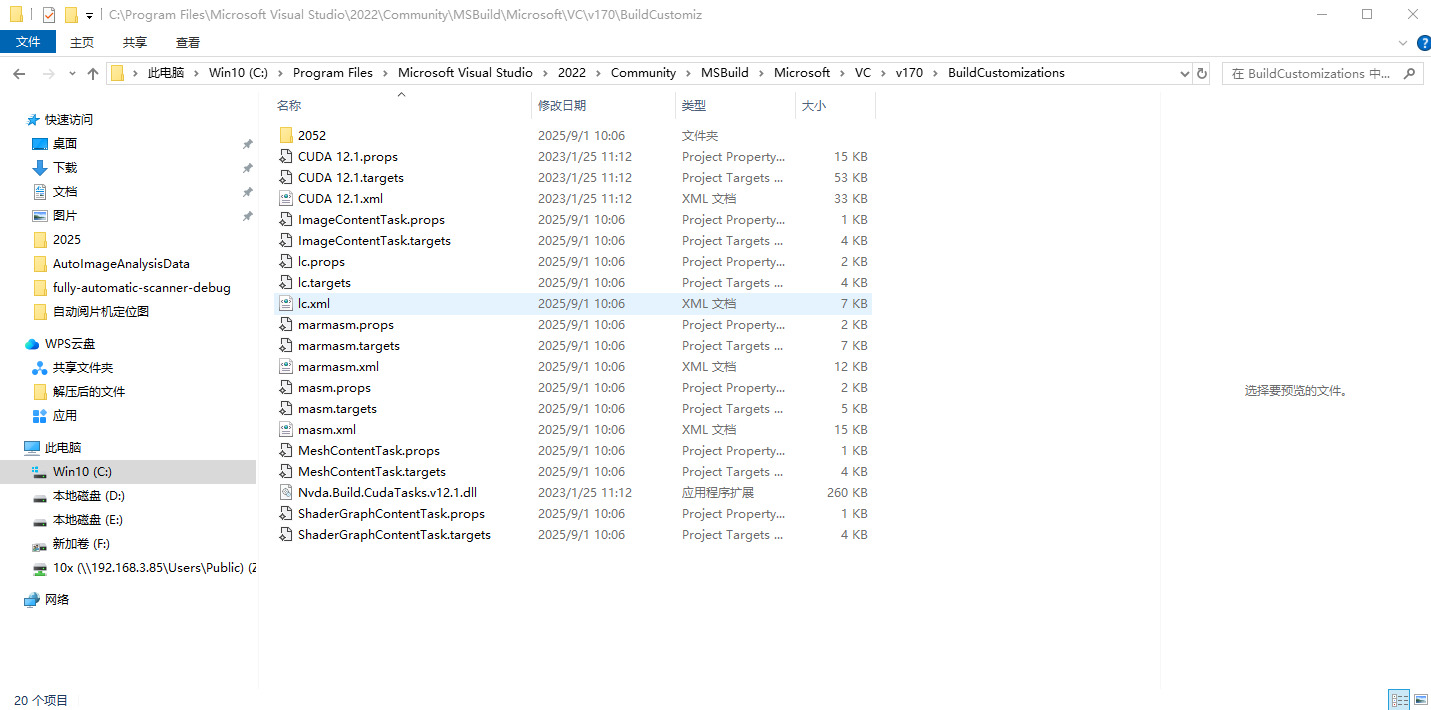Switch to the 查看 ribbon tab
This screenshot has width=1431, height=710.
(x=188, y=42)
